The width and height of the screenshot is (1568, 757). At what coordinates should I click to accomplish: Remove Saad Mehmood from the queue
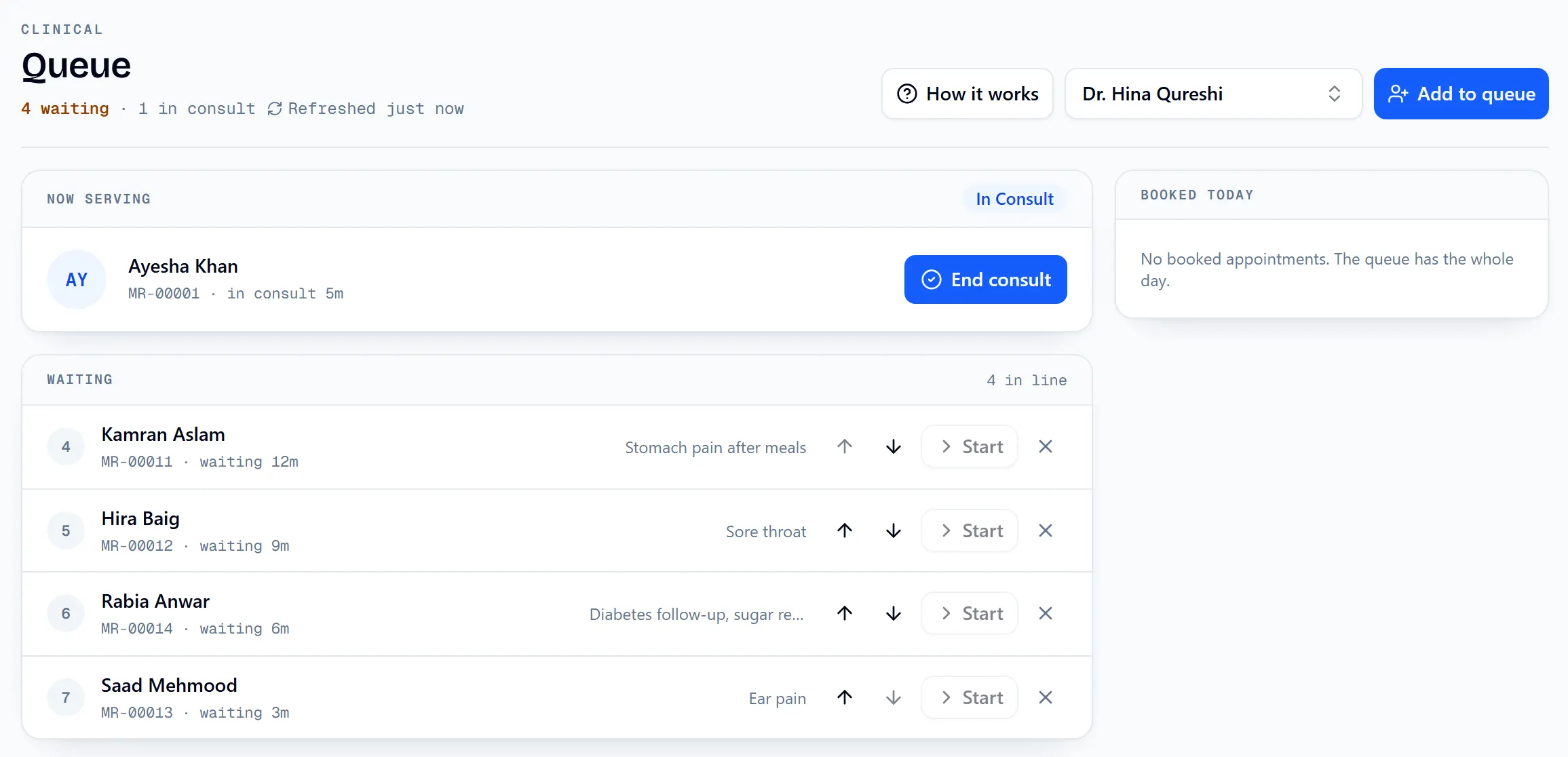[1046, 697]
